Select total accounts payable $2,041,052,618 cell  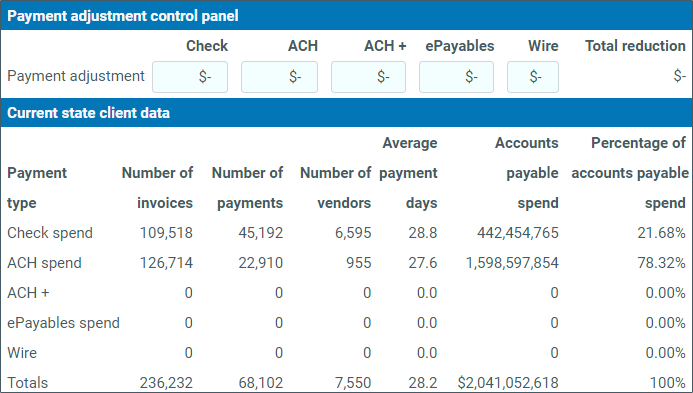click(508, 382)
